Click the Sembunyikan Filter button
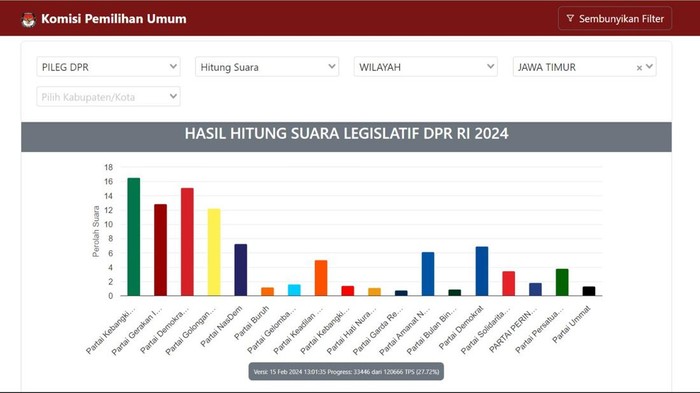The image size is (700, 393). point(615,18)
